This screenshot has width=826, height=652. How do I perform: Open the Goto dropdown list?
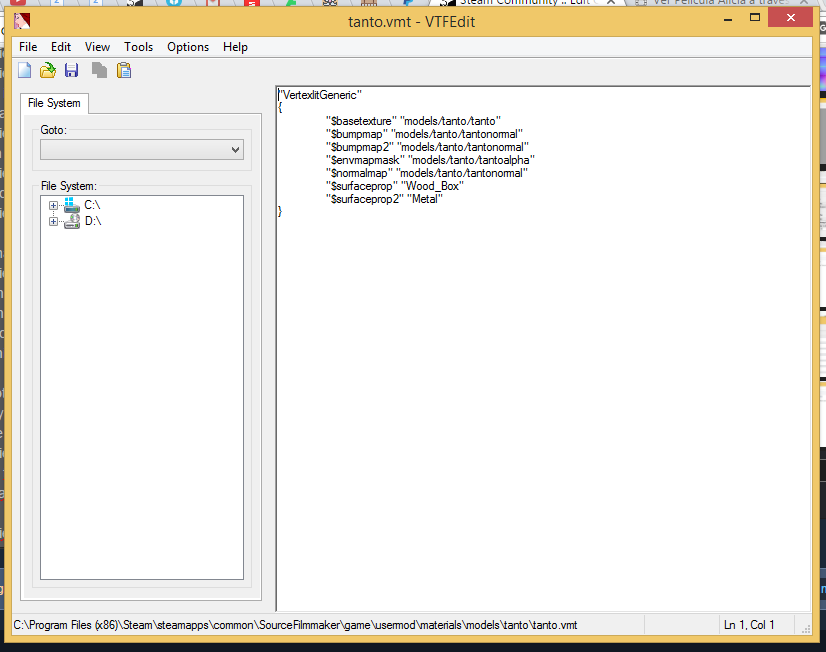point(142,150)
